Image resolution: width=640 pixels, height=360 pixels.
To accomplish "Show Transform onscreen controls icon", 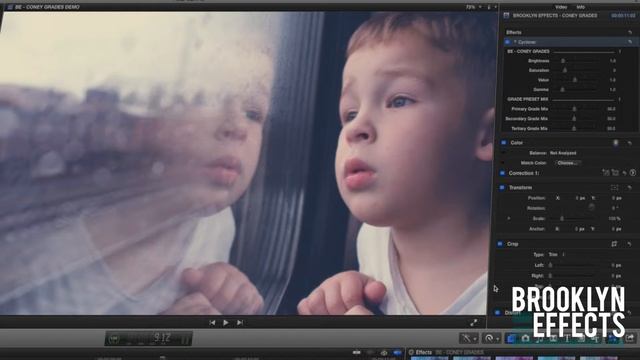I will tap(614, 188).
